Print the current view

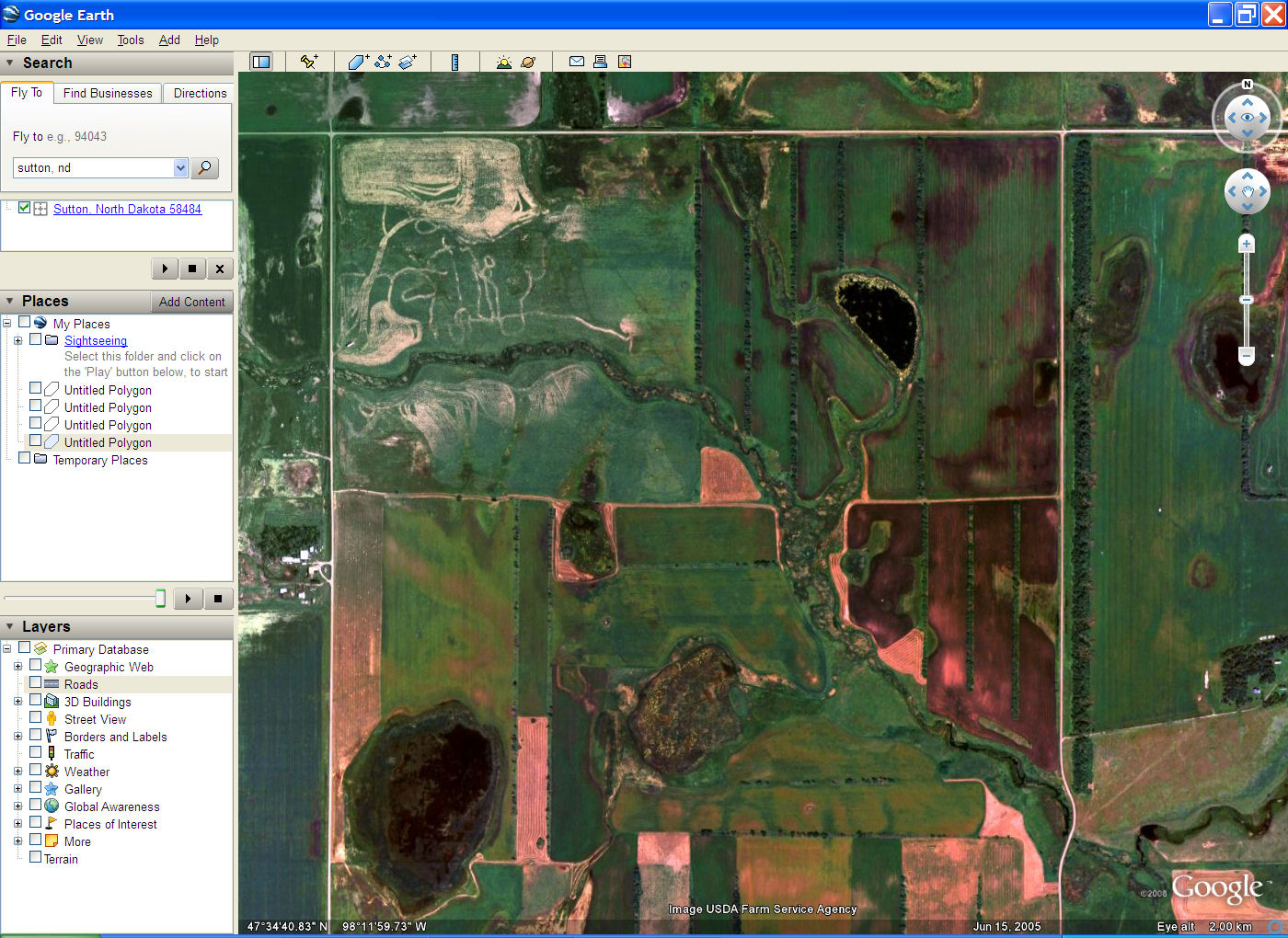(x=600, y=62)
